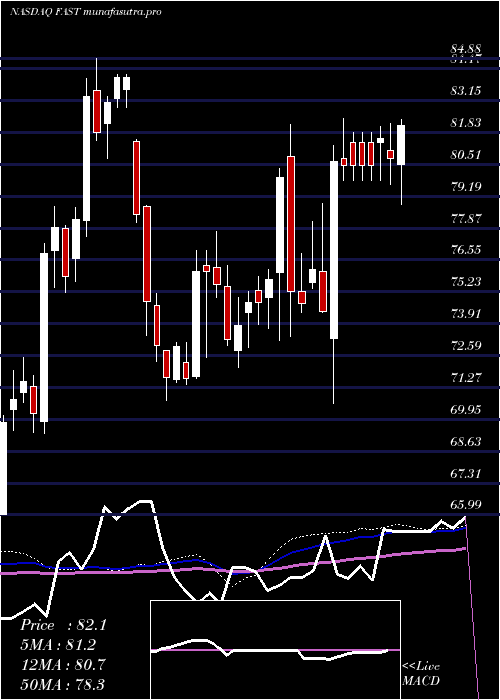Click the tallest white candle reaching 83.15
The image size is (500, 700).
[x=87, y=157]
